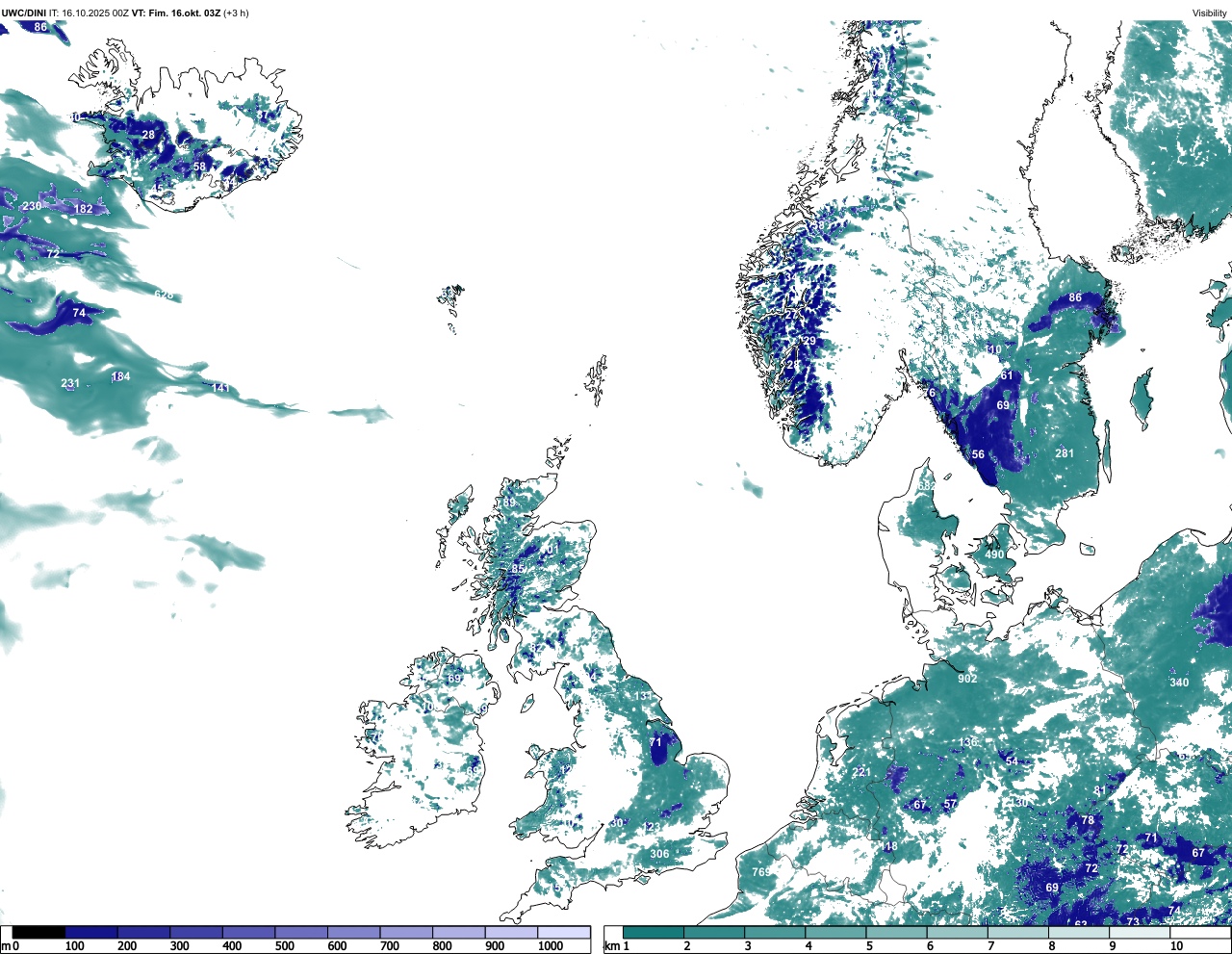Click the '29' value over southern Norway
This screenshot has height=954, width=1232.
809,341
